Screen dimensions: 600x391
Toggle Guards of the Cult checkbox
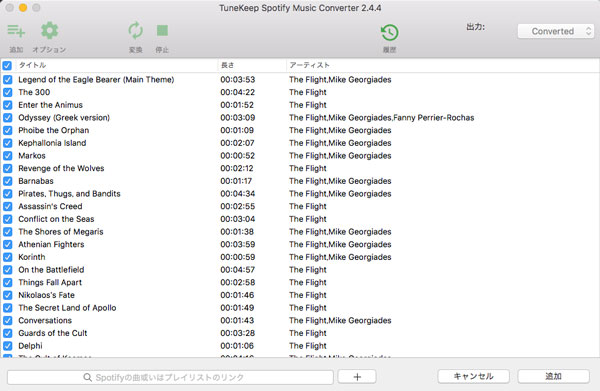click(x=8, y=333)
